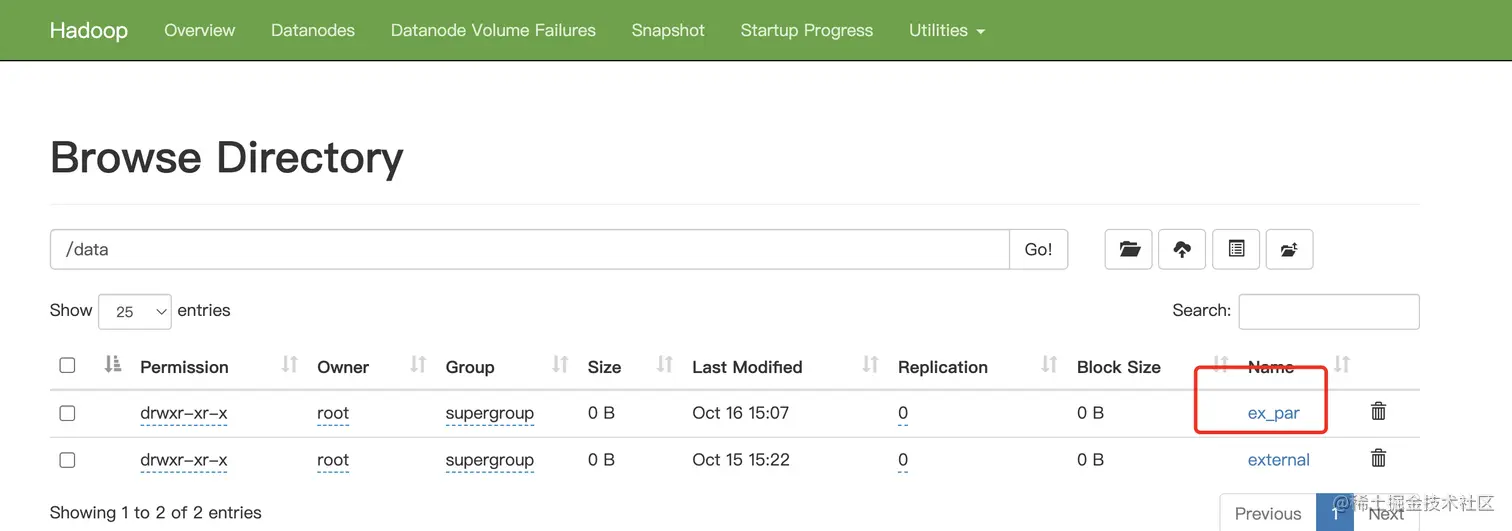Delete the external directory with trash icon
The image size is (1512, 531).
point(1378,459)
